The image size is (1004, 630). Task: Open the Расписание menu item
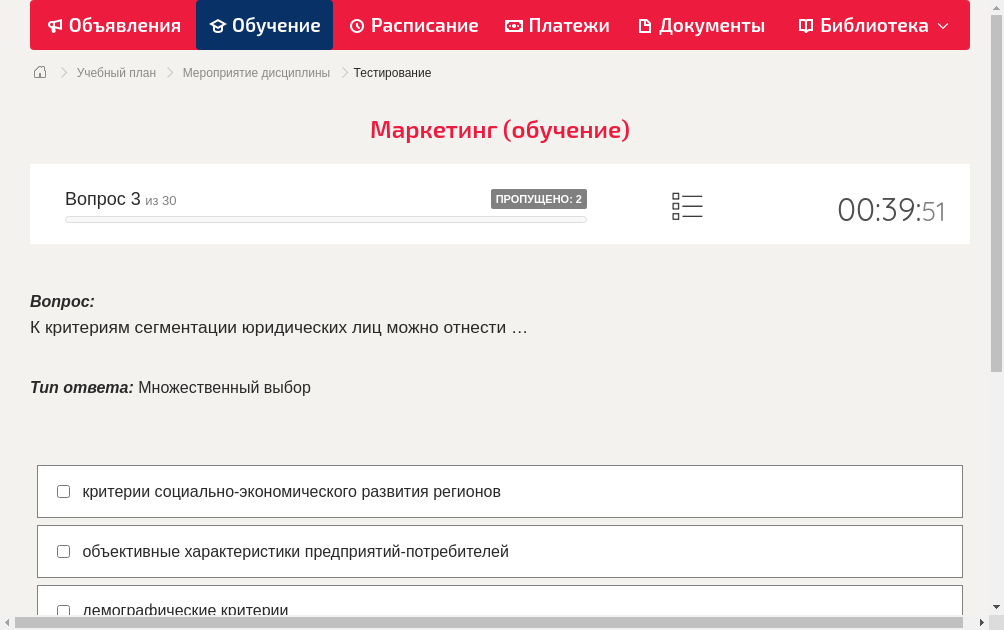point(413,25)
